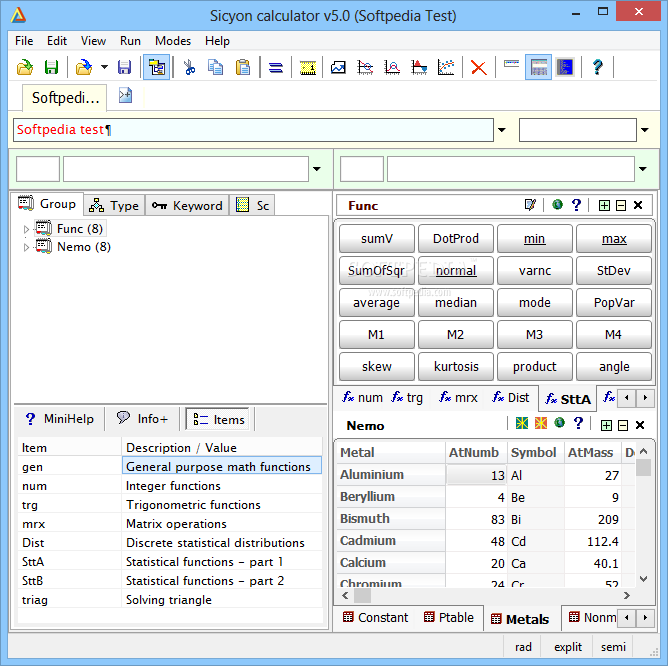Expand Func panel with plus icon
The height and width of the screenshot is (666, 668).
coord(604,205)
